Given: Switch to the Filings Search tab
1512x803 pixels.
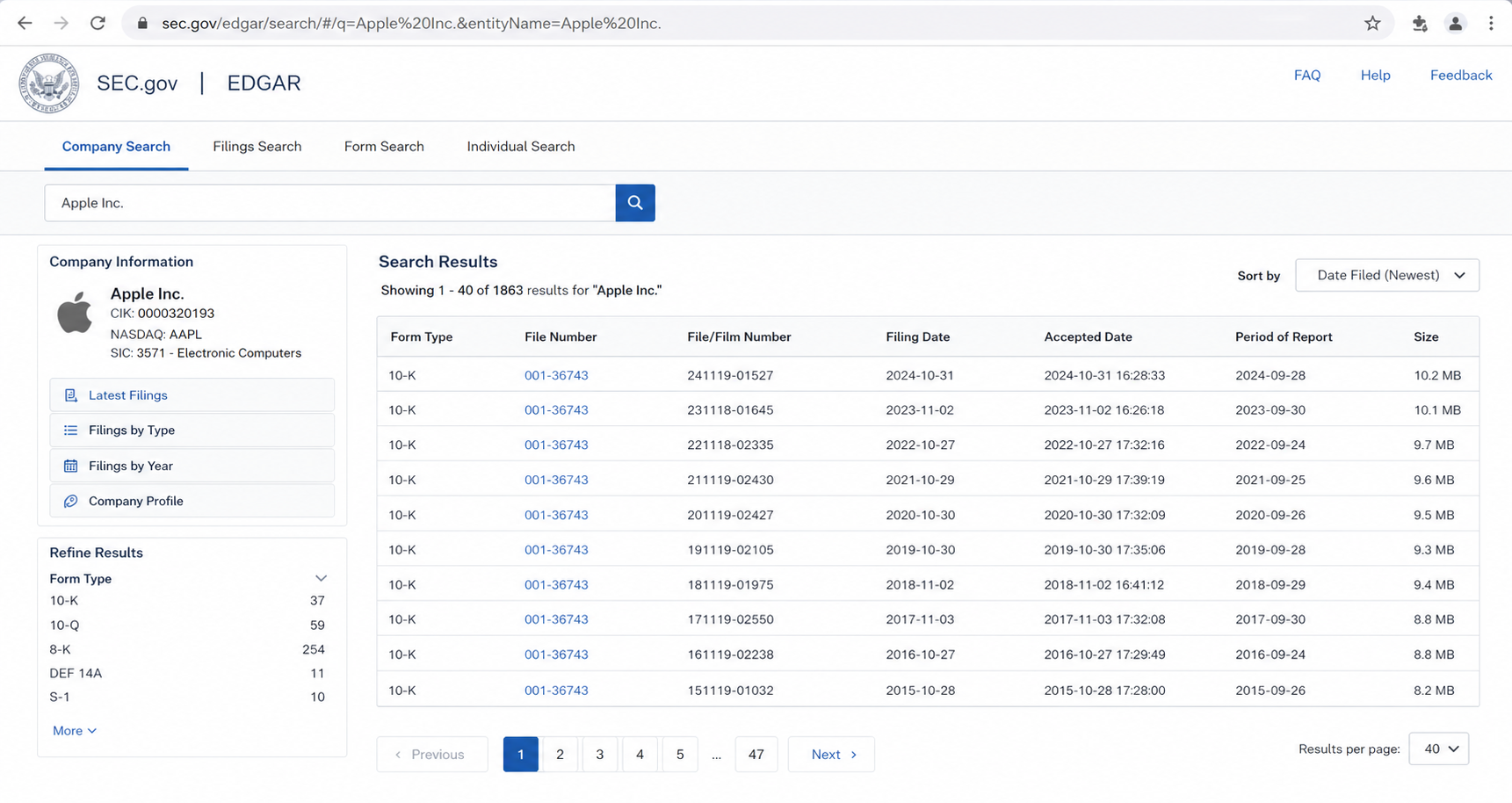Looking at the screenshot, I should point(257,147).
